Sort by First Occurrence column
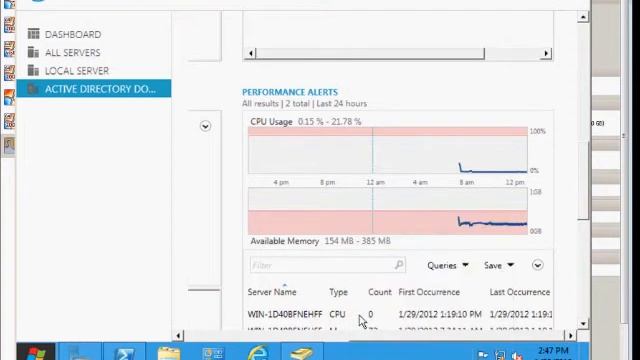 click(x=429, y=292)
